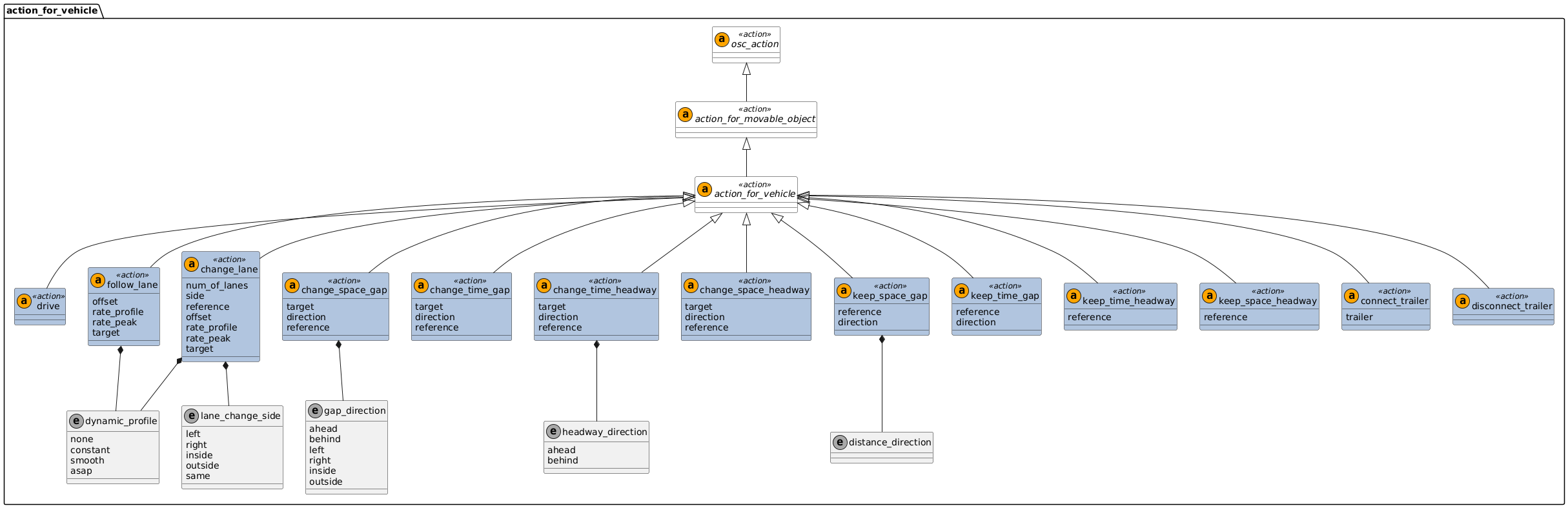
Task: Click the keep_space_gap class name
Action: point(890,296)
